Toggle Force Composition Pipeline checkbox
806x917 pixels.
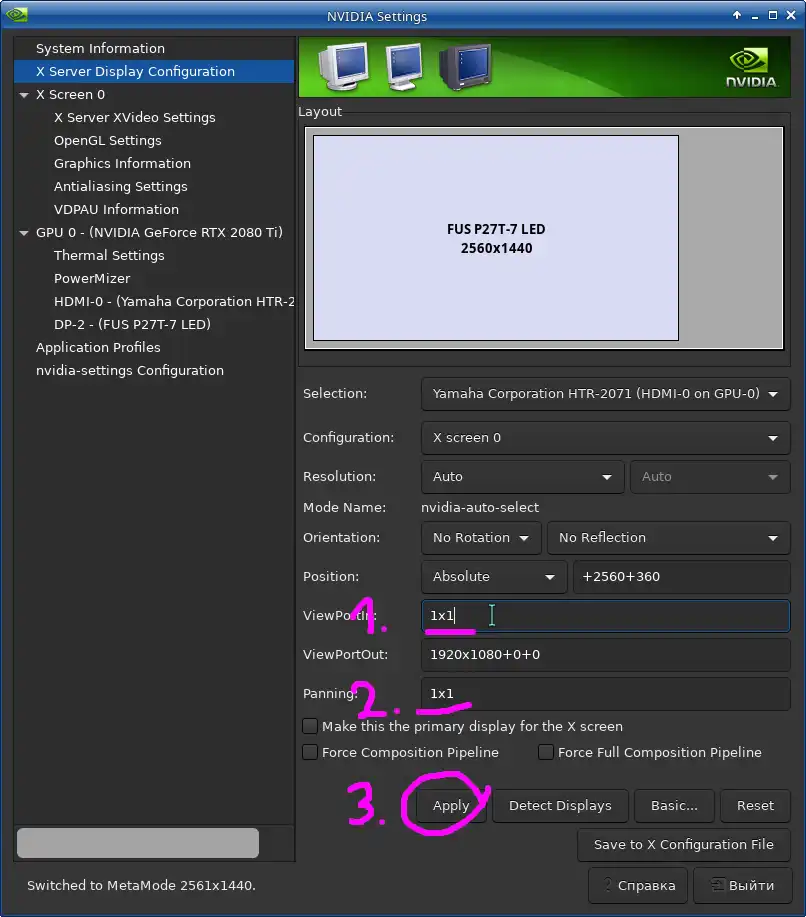click(x=310, y=752)
